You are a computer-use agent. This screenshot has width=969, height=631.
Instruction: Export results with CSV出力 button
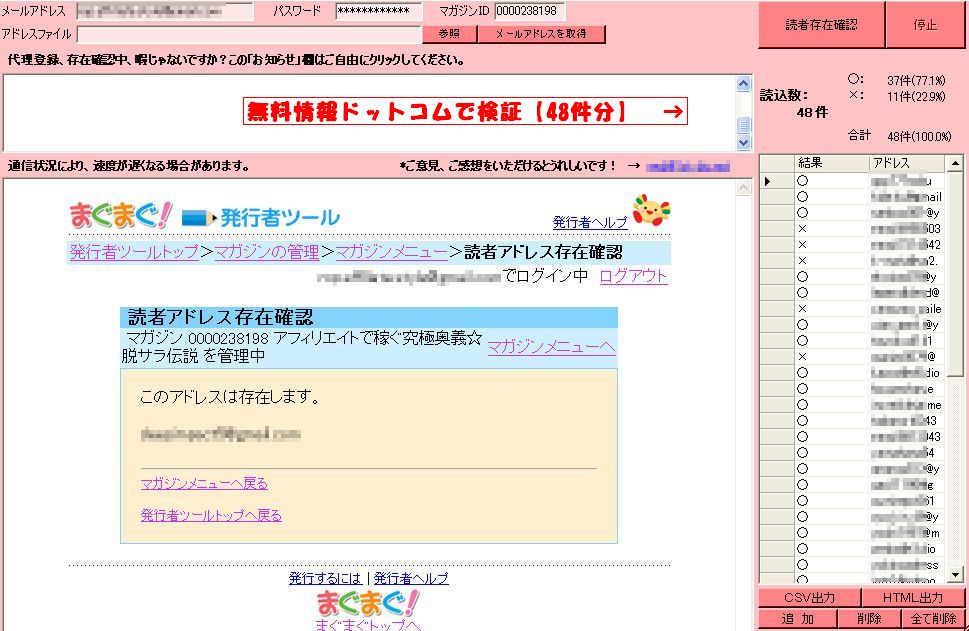coord(809,598)
